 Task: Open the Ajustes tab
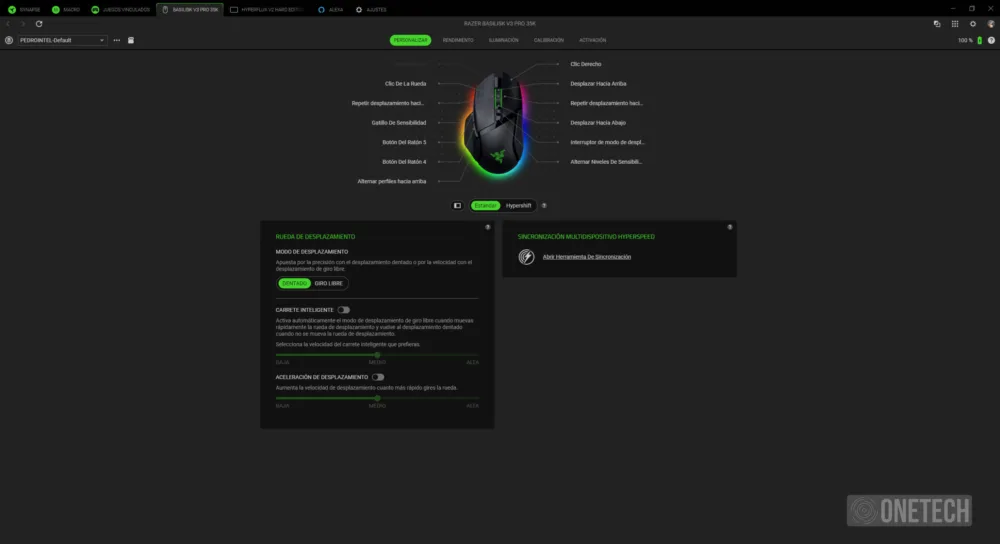(371, 10)
